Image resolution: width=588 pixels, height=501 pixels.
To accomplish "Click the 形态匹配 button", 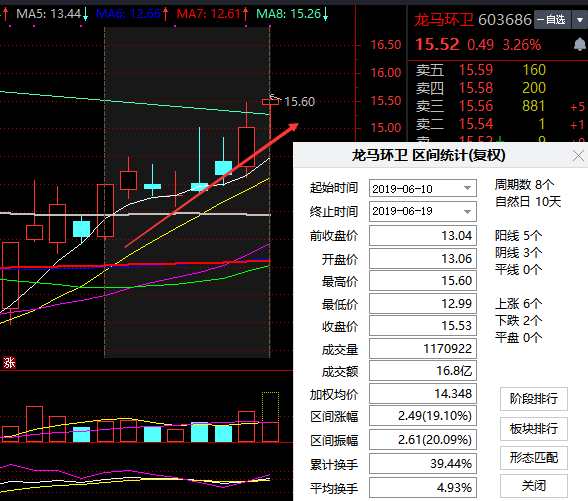I will click(x=534, y=458).
